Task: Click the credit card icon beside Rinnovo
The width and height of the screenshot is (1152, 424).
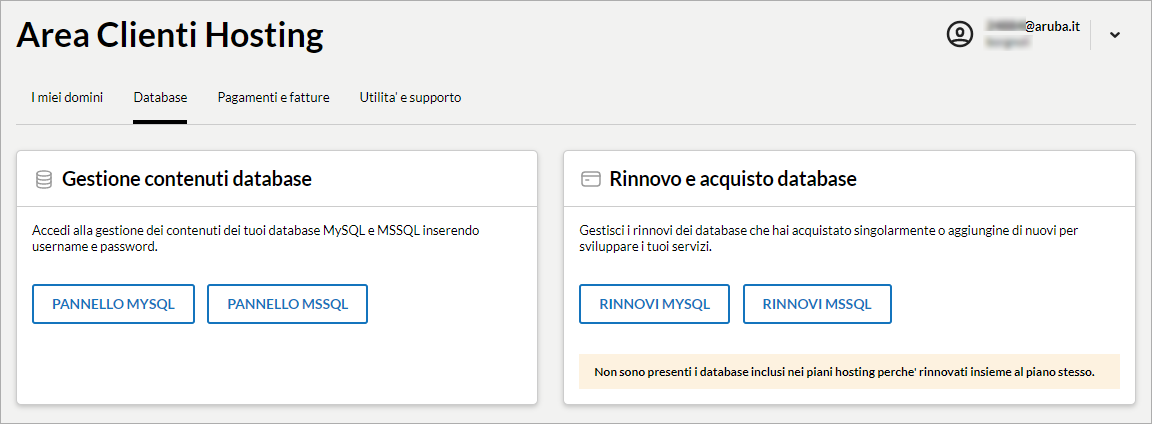Action: tap(591, 179)
